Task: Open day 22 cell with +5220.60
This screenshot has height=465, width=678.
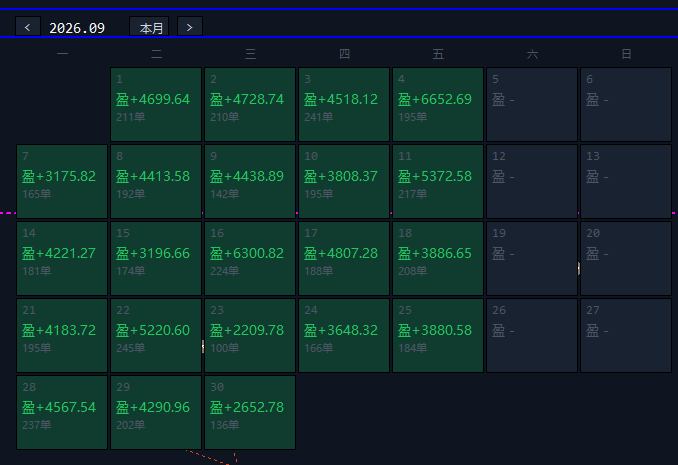Action: tap(156, 335)
